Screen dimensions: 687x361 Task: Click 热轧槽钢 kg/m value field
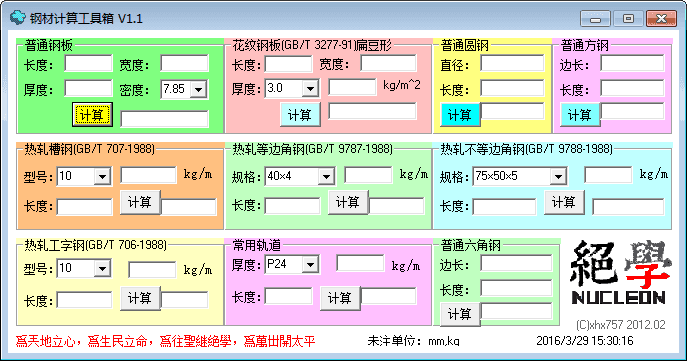pyautogui.click(x=149, y=175)
